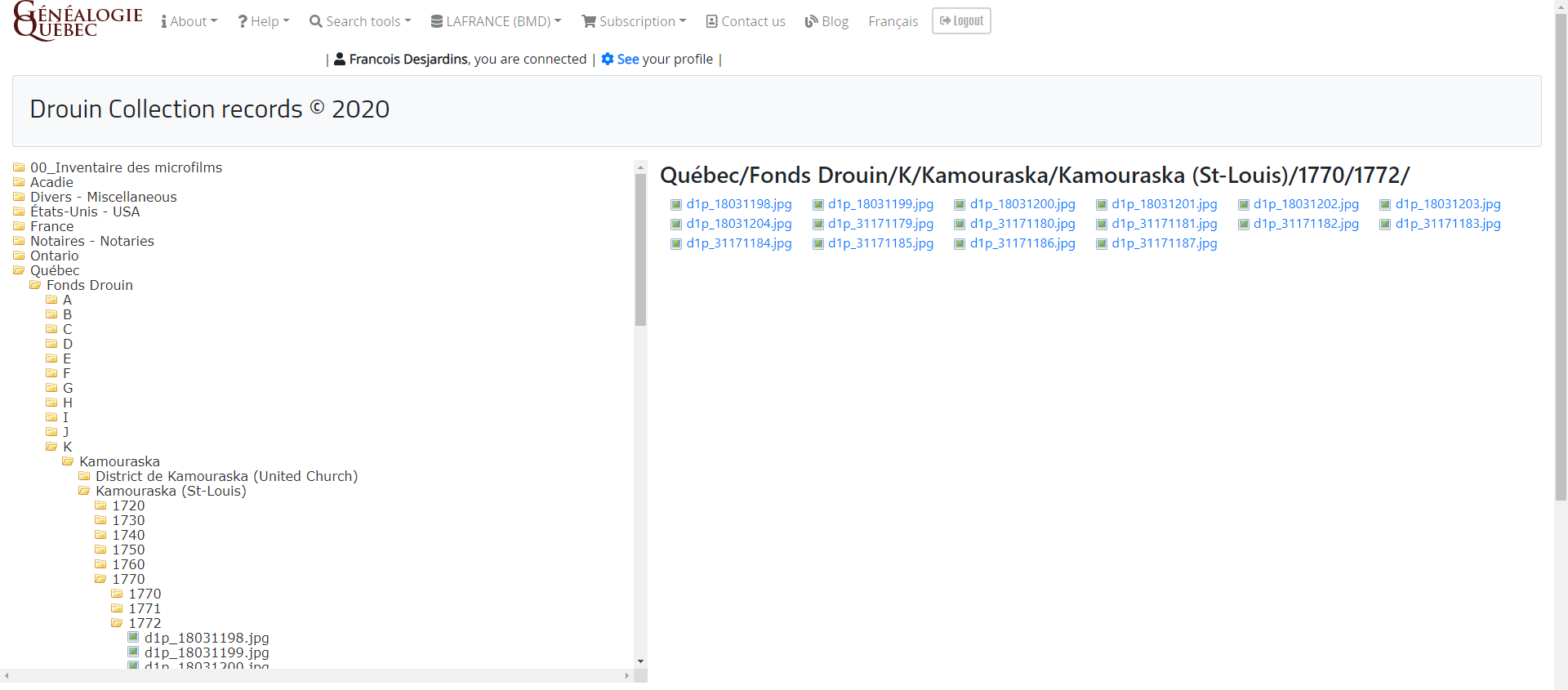Open d1p_18031199.jpg image icon in file list
Screen dimensions: 1568x690
817,204
